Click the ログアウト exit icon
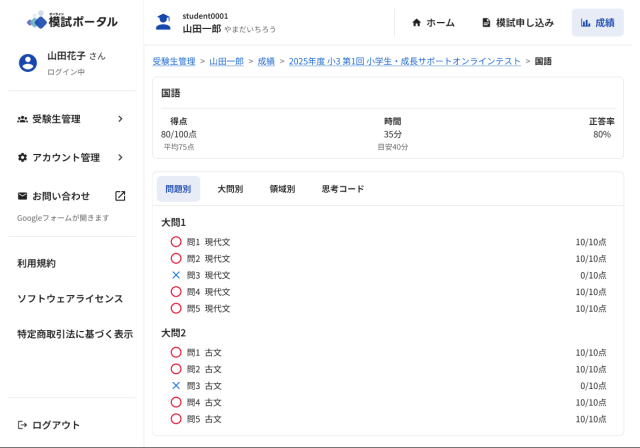640x448 pixels. (x=22, y=425)
